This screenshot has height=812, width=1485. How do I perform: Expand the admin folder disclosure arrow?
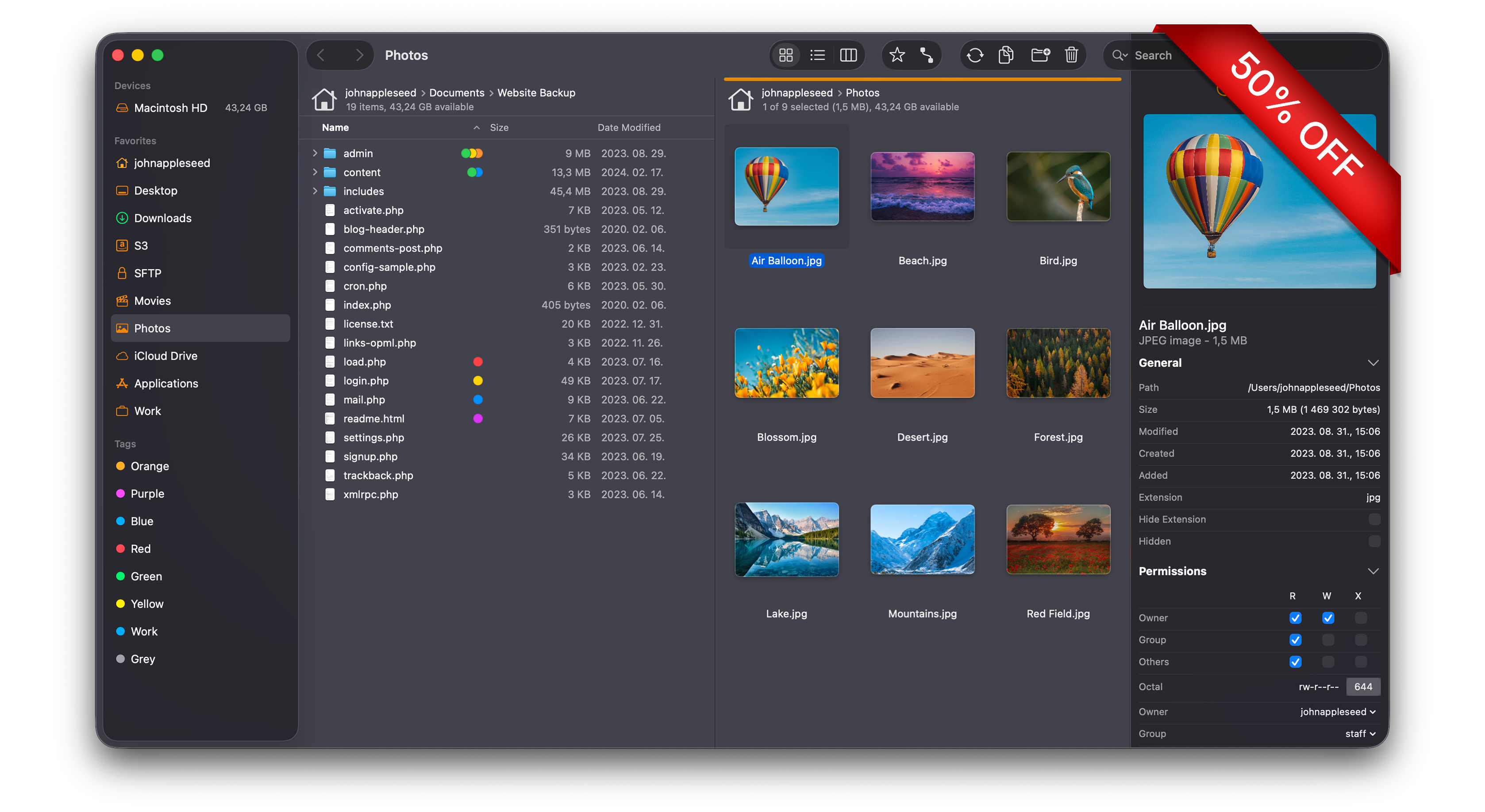[315, 153]
